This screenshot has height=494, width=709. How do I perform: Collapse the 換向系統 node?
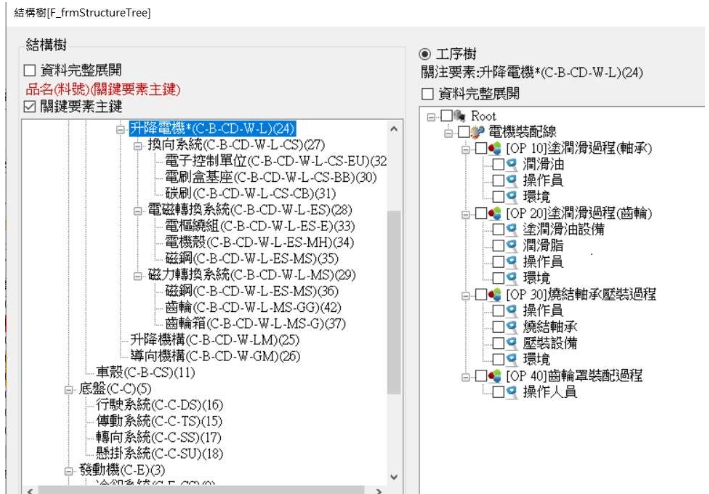pyautogui.click(x=137, y=146)
